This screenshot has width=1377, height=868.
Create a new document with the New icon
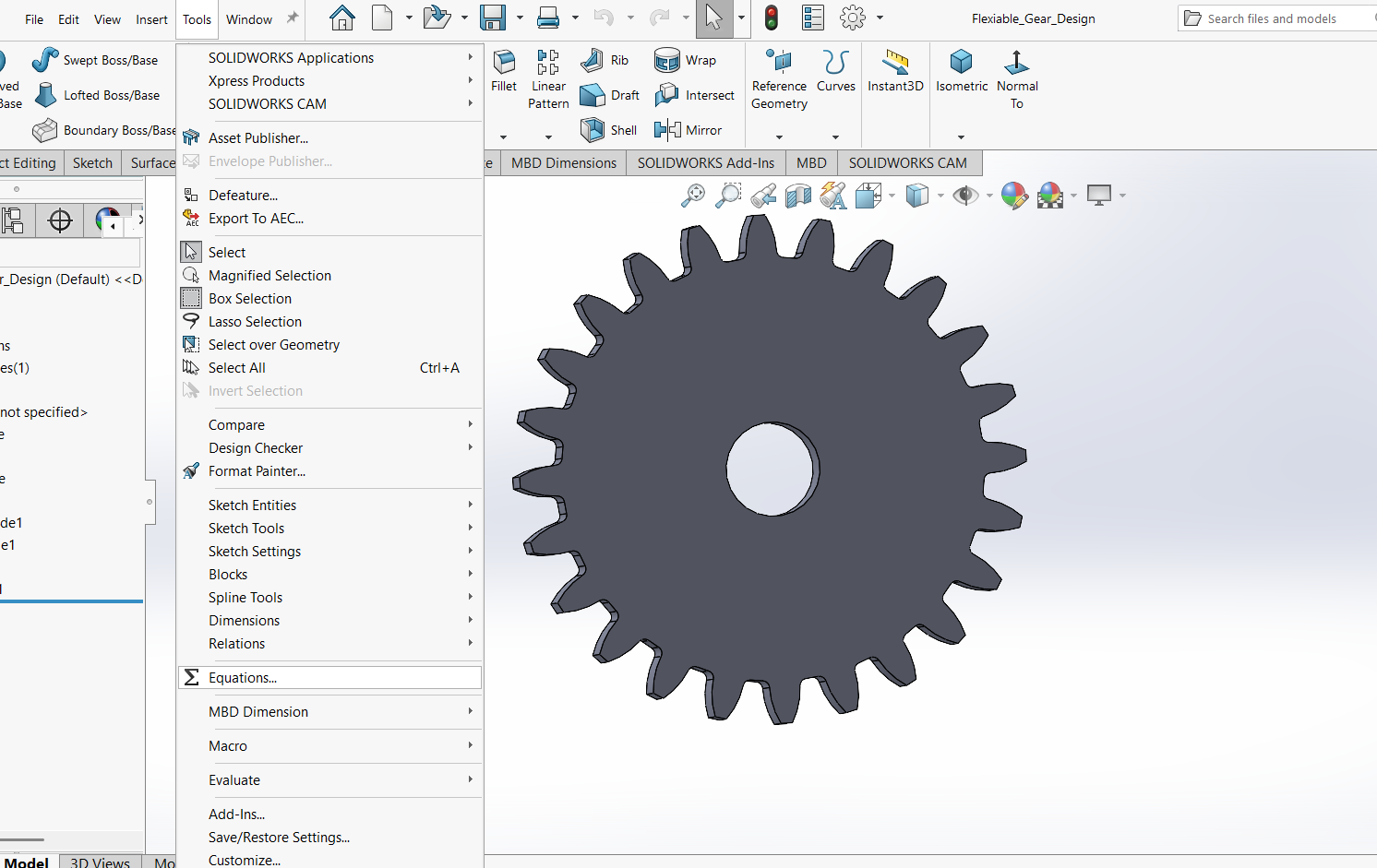click(x=382, y=18)
